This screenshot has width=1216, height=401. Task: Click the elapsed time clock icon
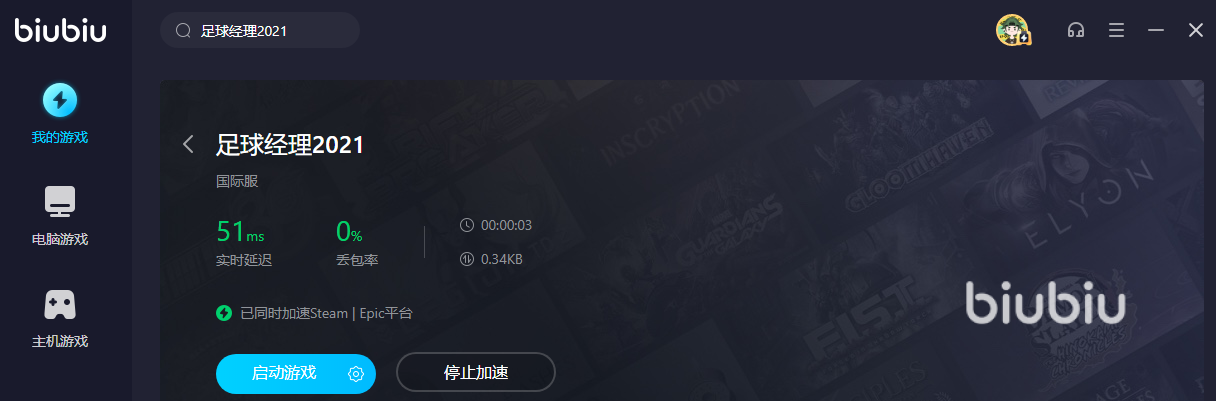click(466, 225)
